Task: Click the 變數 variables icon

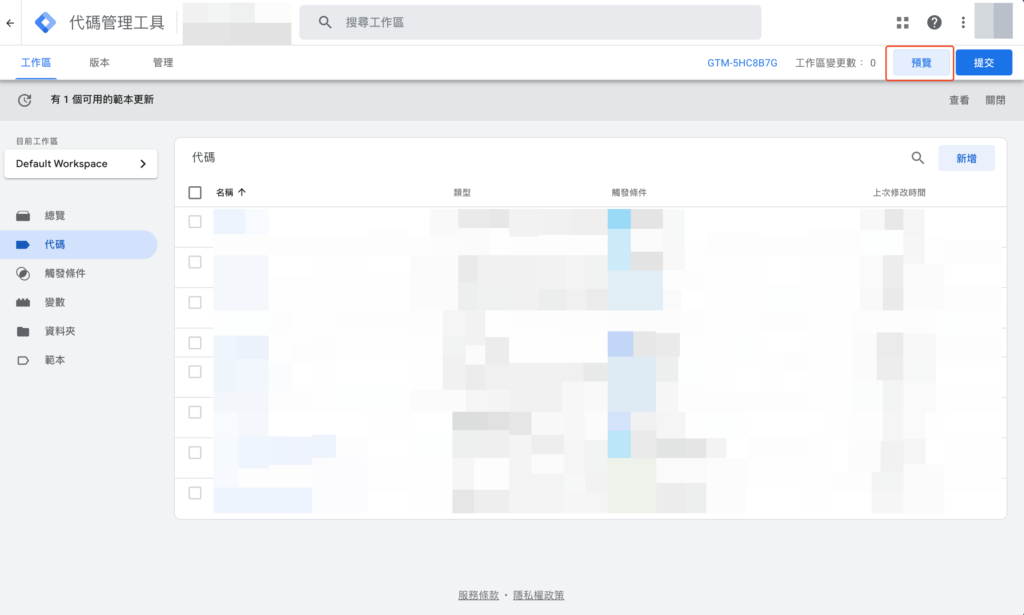Action: click(x=23, y=302)
